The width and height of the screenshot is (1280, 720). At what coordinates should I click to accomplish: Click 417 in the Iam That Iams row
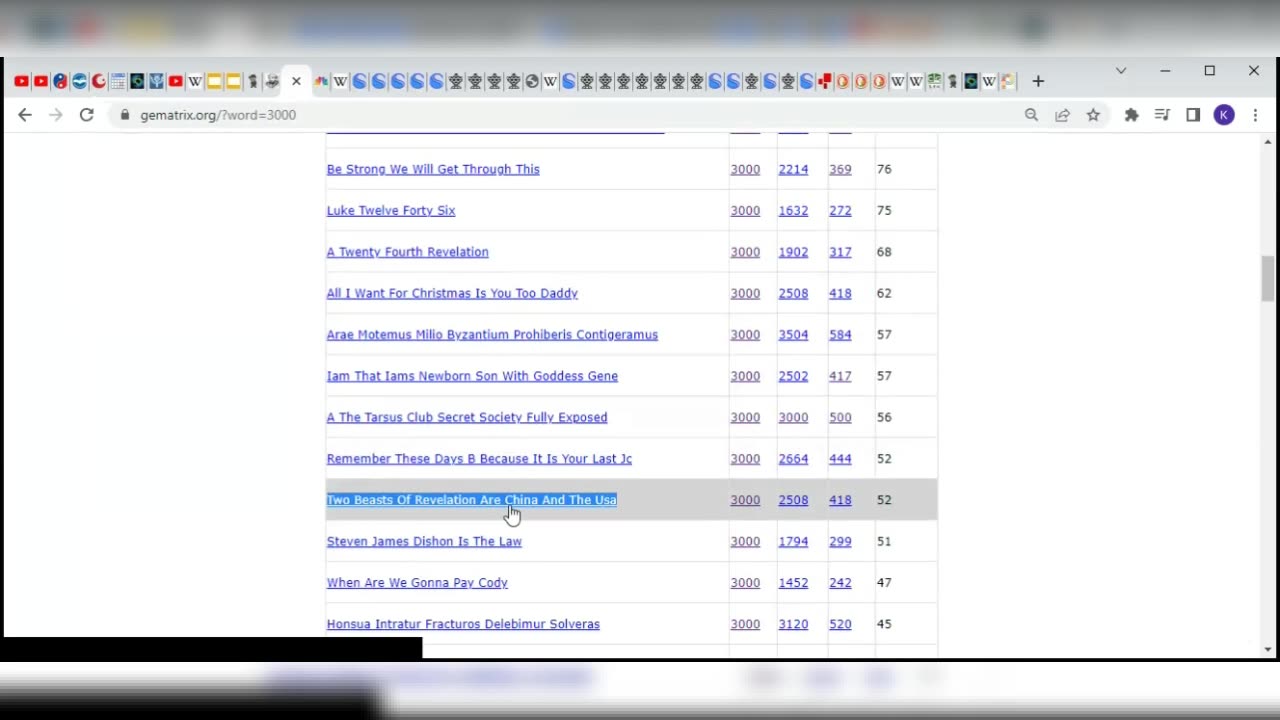tap(840, 376)
